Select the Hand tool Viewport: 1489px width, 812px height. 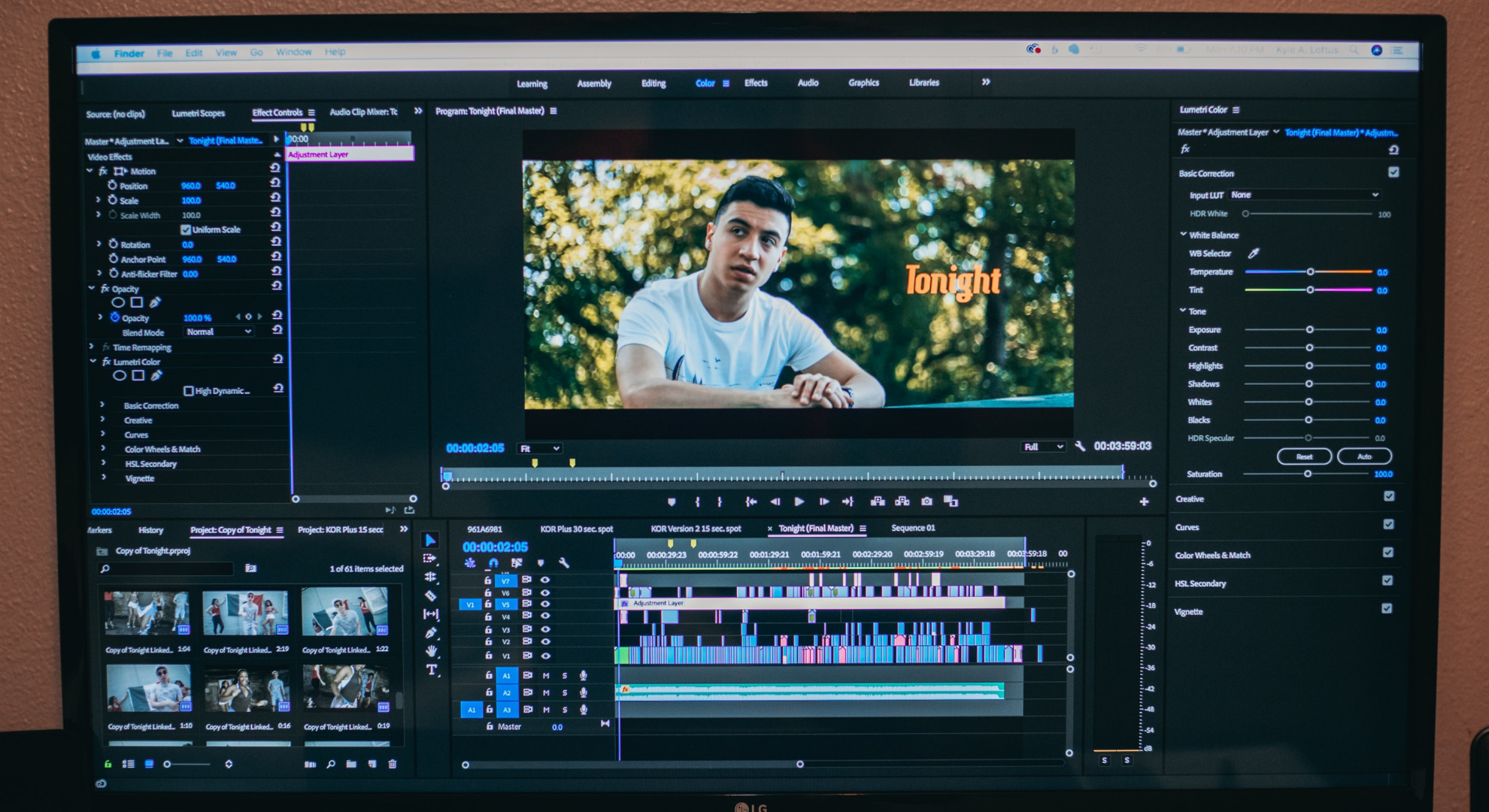coord(432,651)
